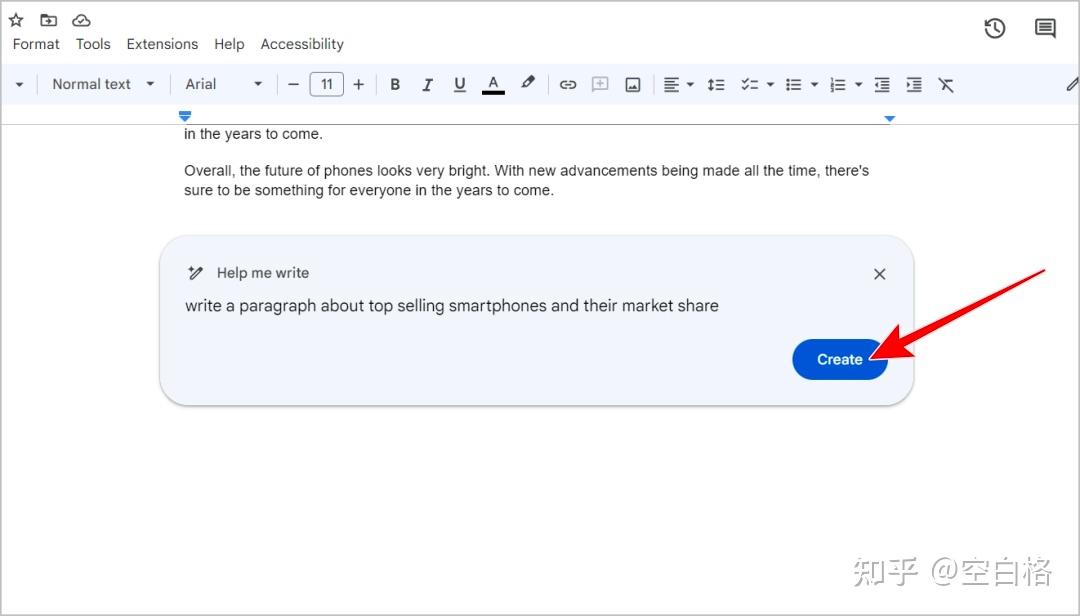1080x616 pixels.
Task: Click the text align icon
Action: pos(671,85)
